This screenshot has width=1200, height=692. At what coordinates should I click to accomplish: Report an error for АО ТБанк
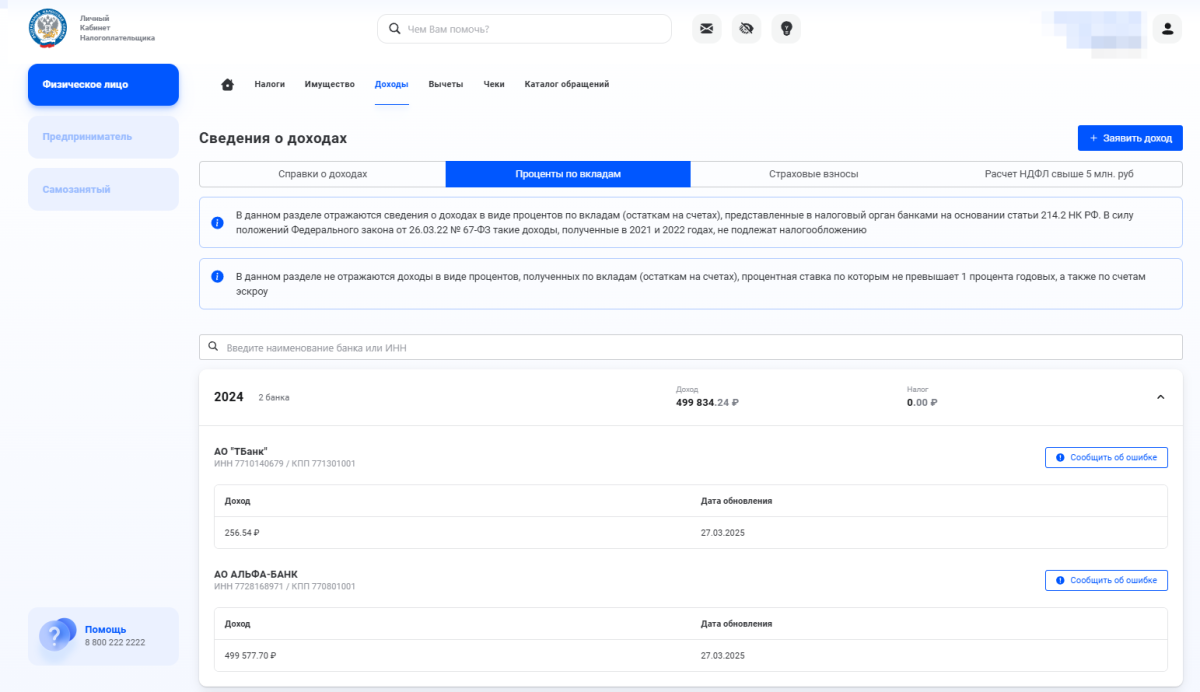(1106, 457)
